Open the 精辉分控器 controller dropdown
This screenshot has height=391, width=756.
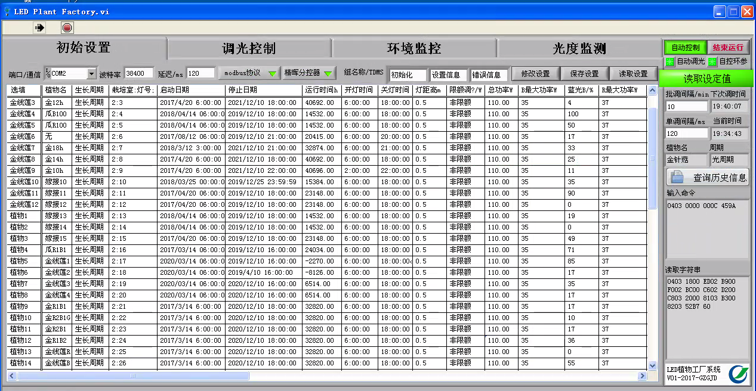pos(309,73)
